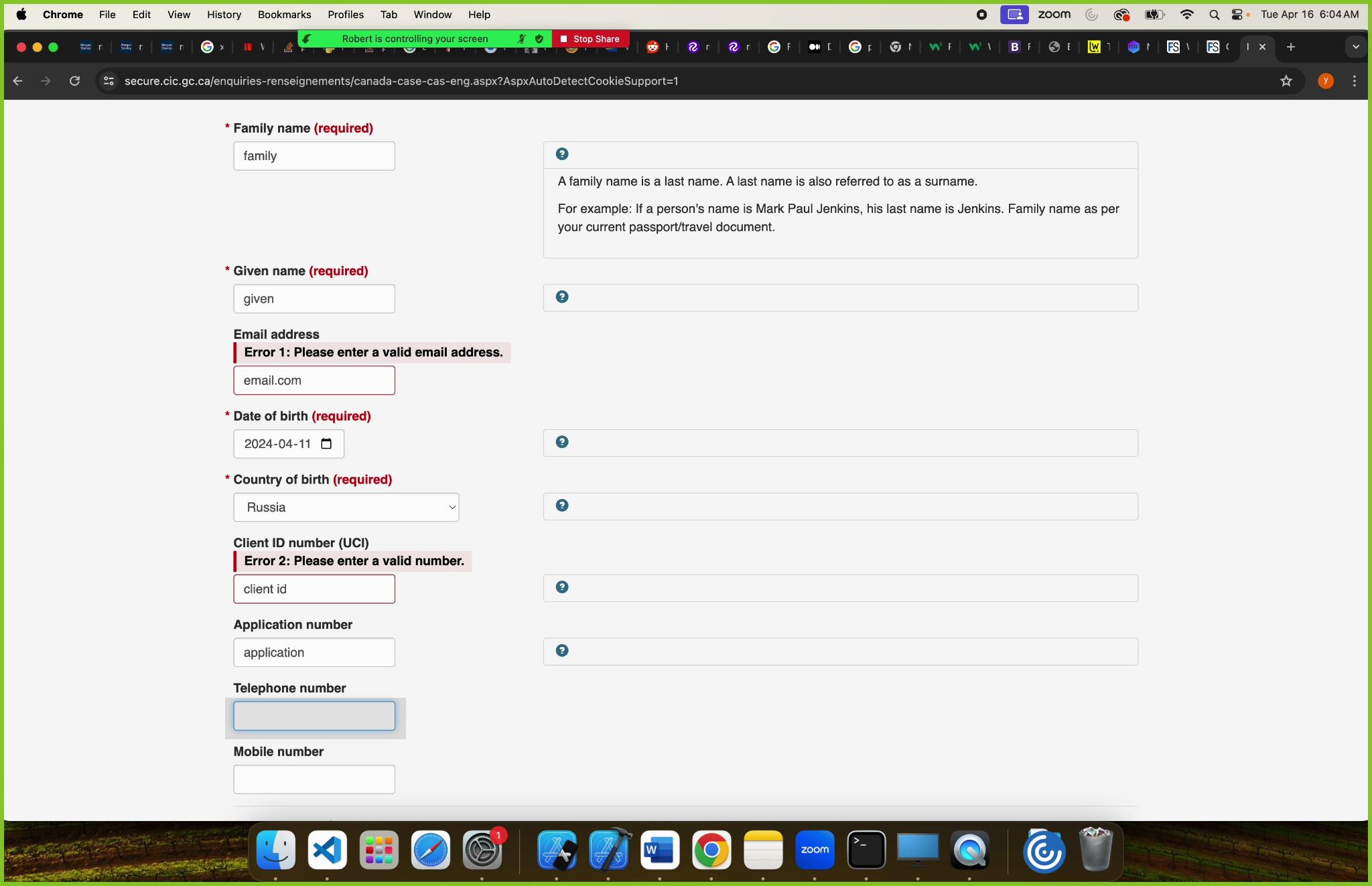Select Russia from Country of birth dropdown
This screenshot has height=886, width=1372.
pyautogui.click(x=346, y=507)
